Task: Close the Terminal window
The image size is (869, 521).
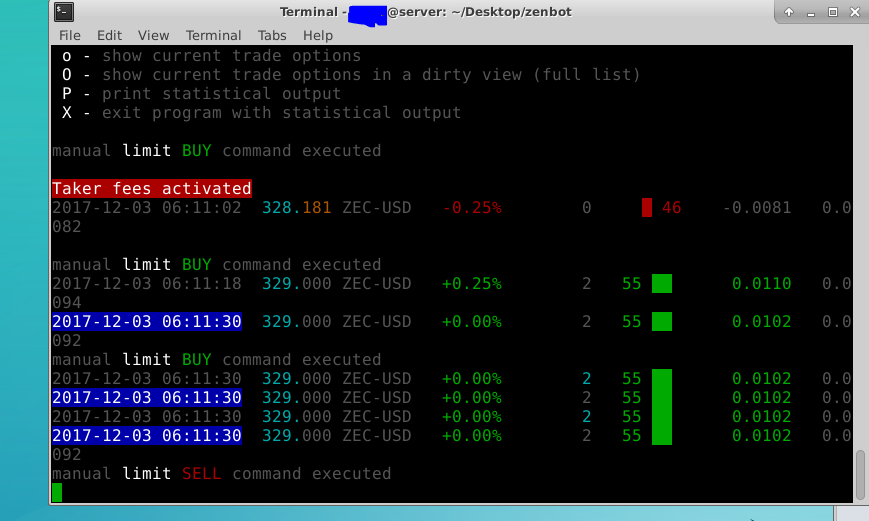Action: coord(855,12)
